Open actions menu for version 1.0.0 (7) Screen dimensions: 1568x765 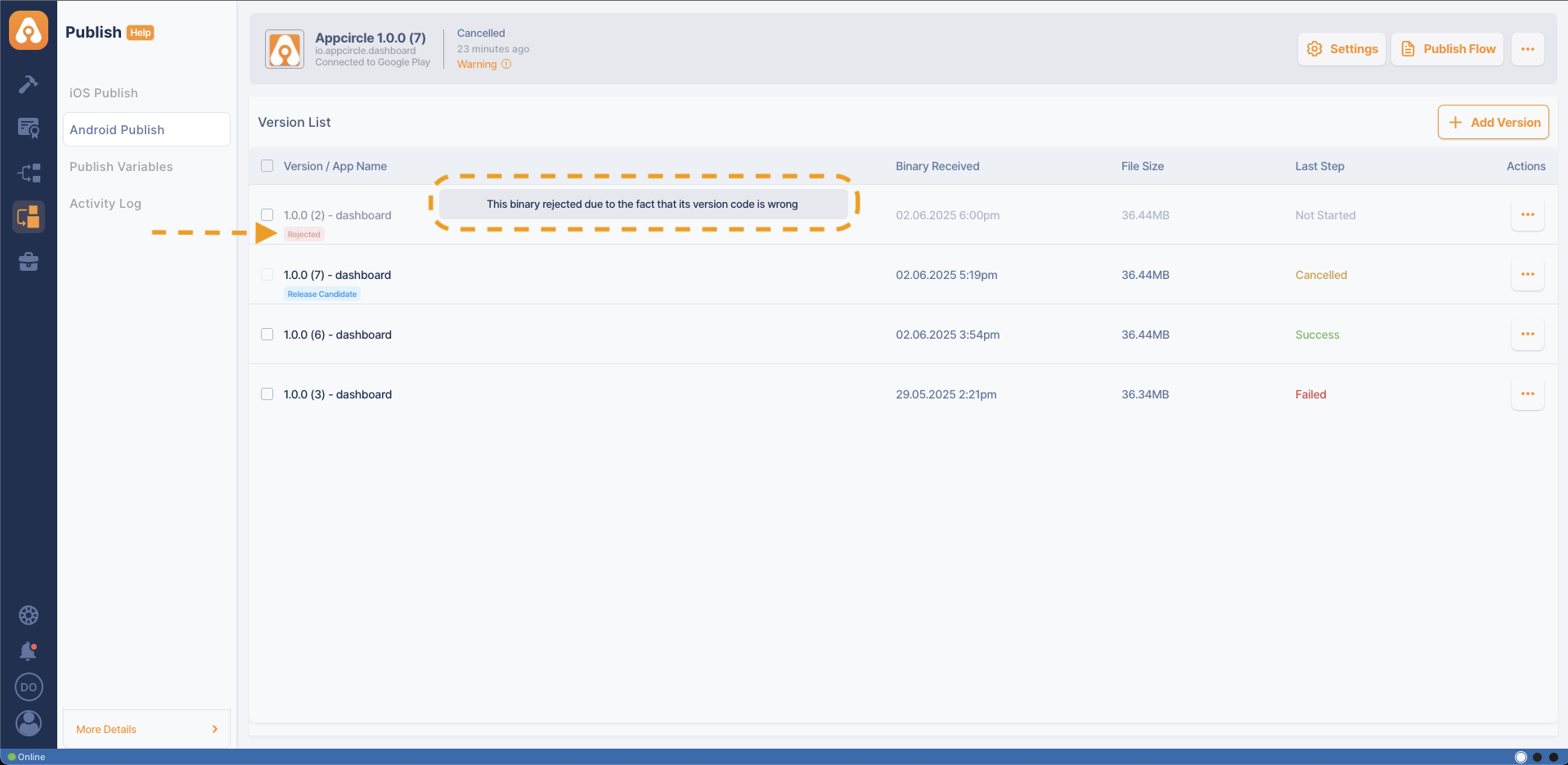(x=1527, y=275)
